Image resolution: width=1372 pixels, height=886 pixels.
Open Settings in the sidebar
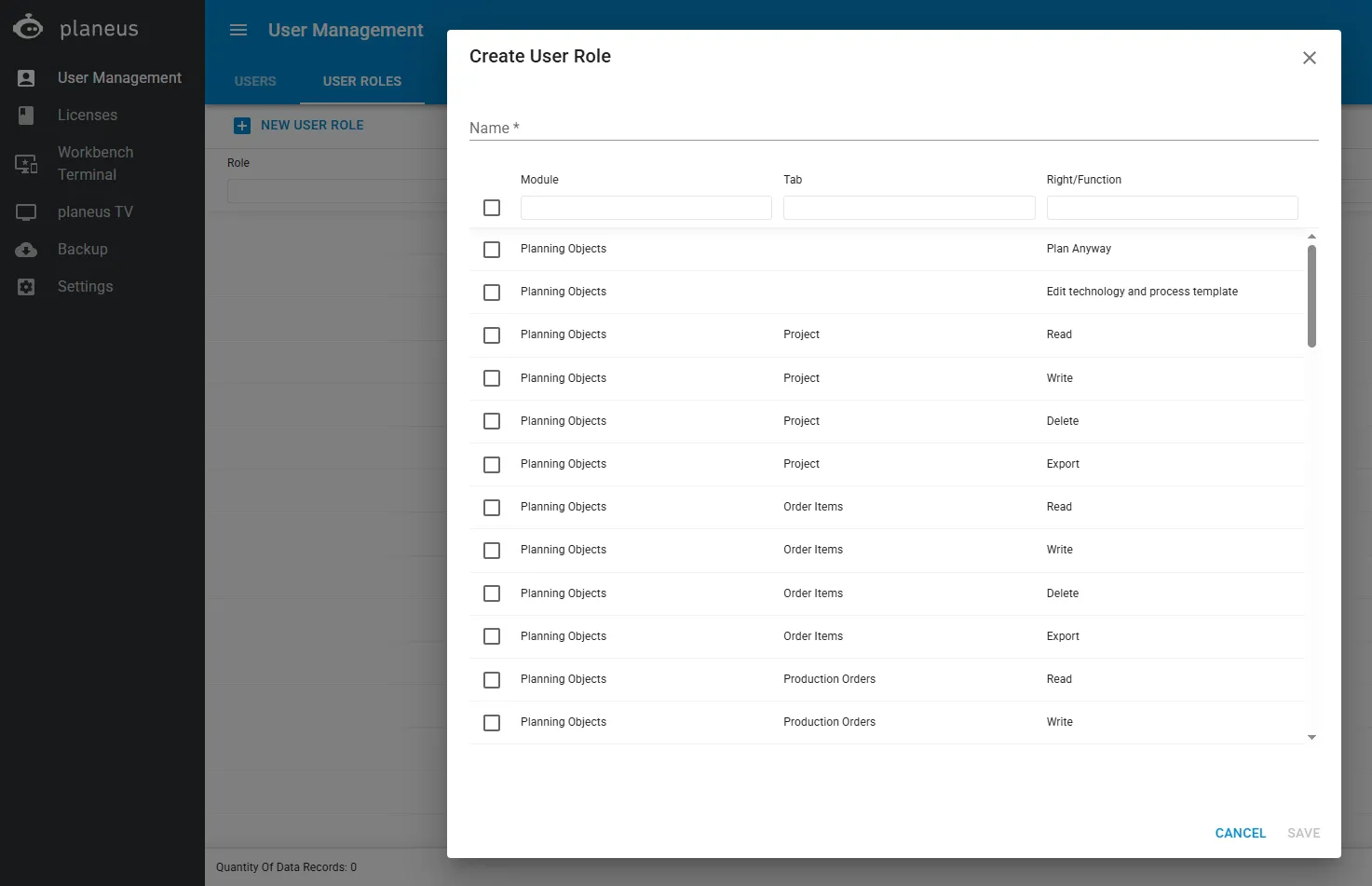[86, 287]
